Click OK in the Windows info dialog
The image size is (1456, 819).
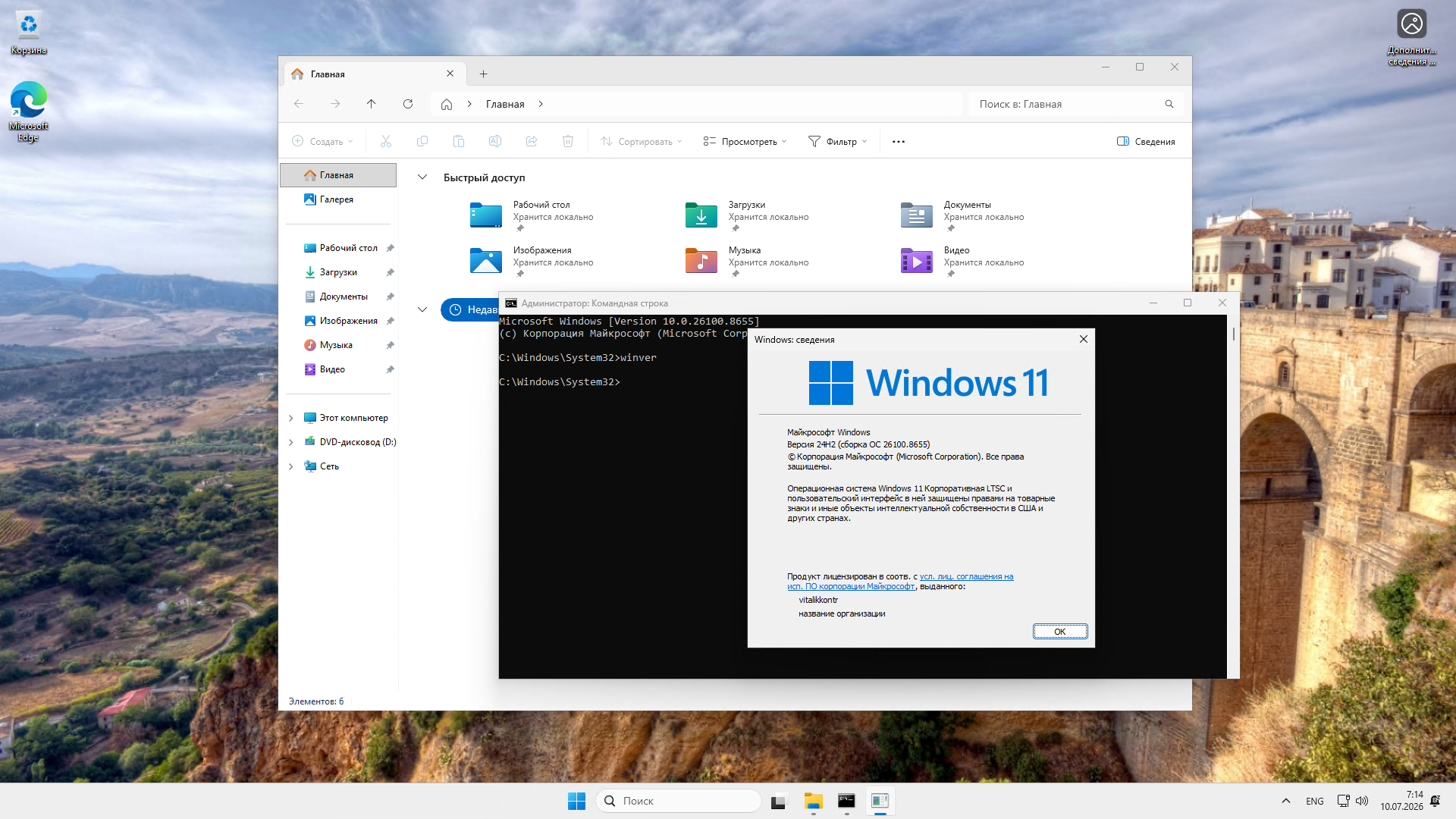(1060, 631)
